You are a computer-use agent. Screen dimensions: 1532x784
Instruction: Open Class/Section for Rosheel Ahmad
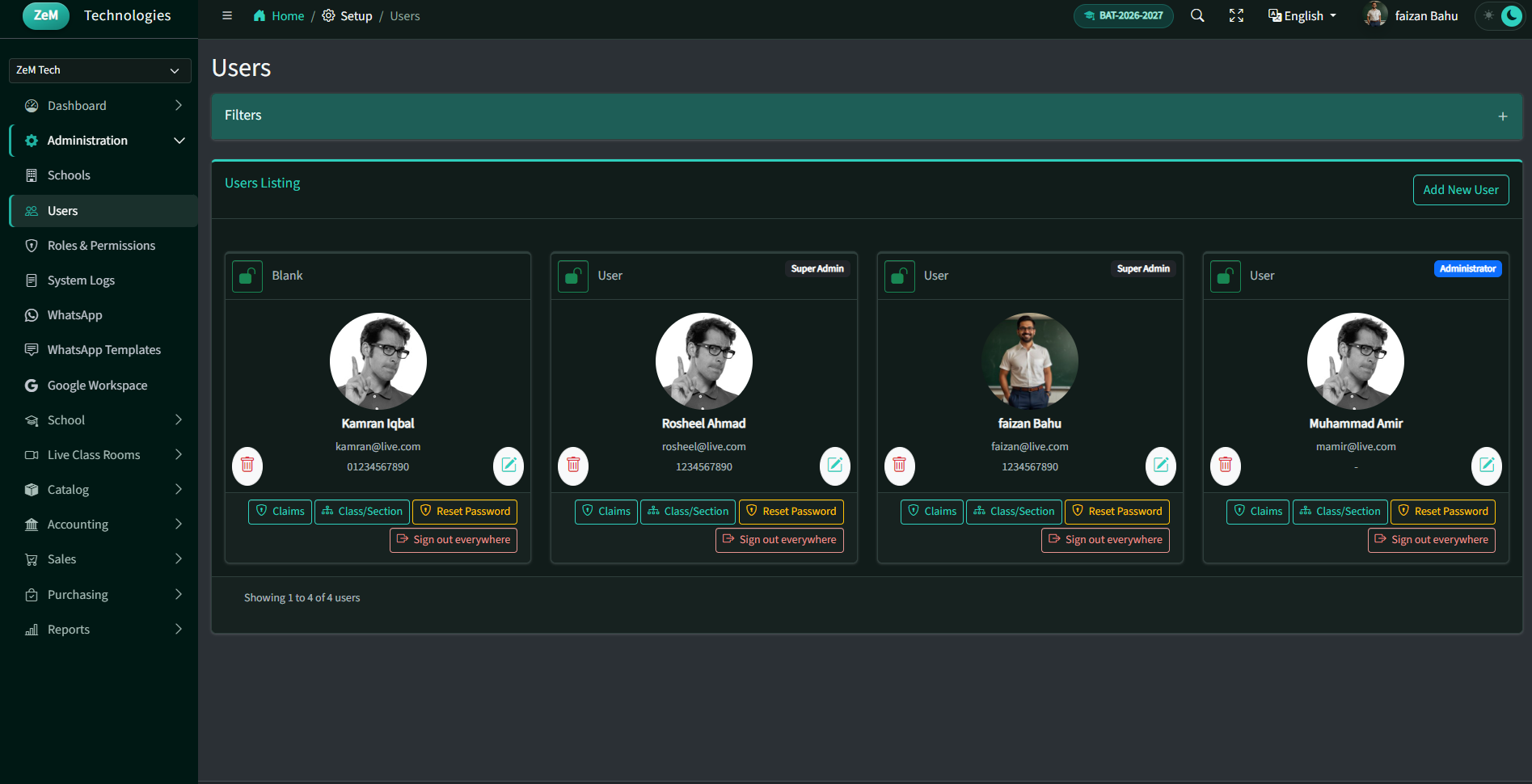[x=688, y=512]
